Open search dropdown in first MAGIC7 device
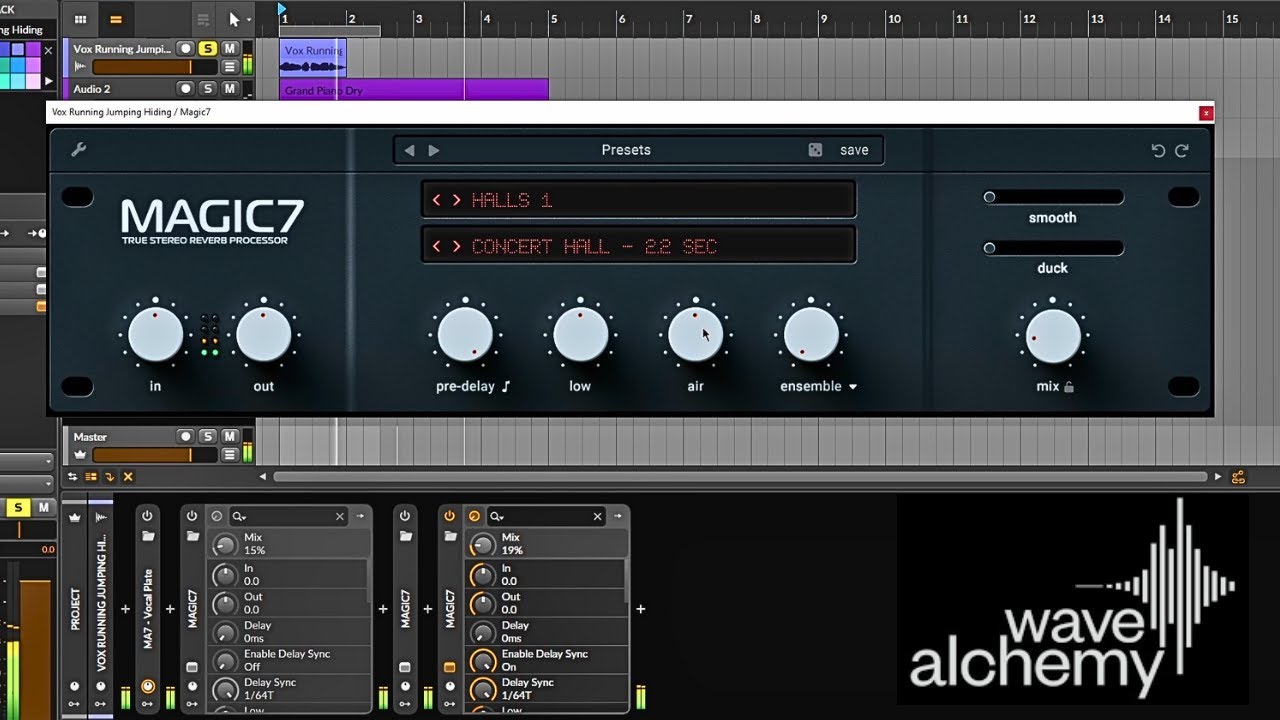The image size is (1280, 720). click(x=239, y=517)
